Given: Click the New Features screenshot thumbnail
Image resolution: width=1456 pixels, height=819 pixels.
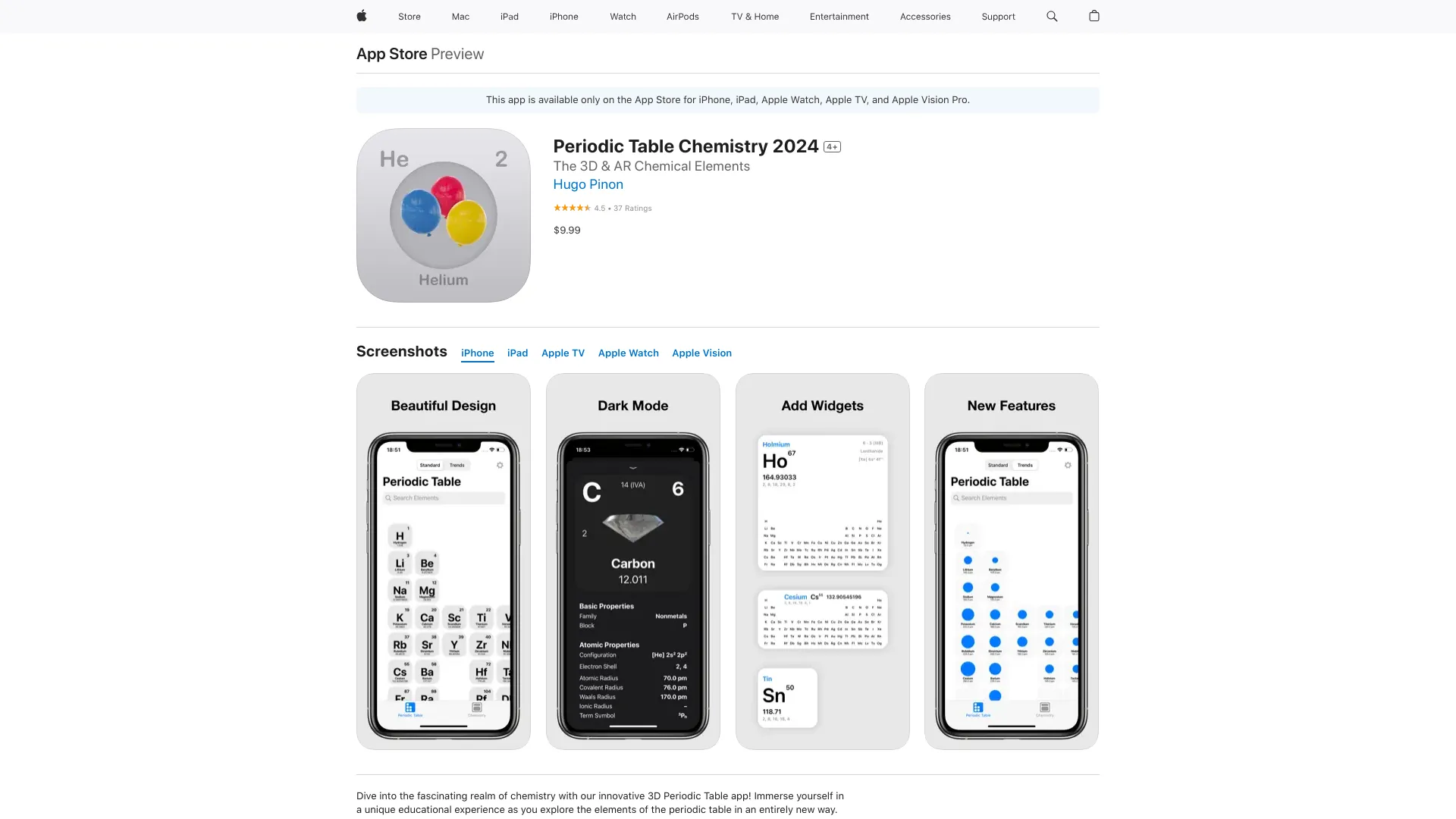Looking at the screenshot, I should (x=1011, y=561).
